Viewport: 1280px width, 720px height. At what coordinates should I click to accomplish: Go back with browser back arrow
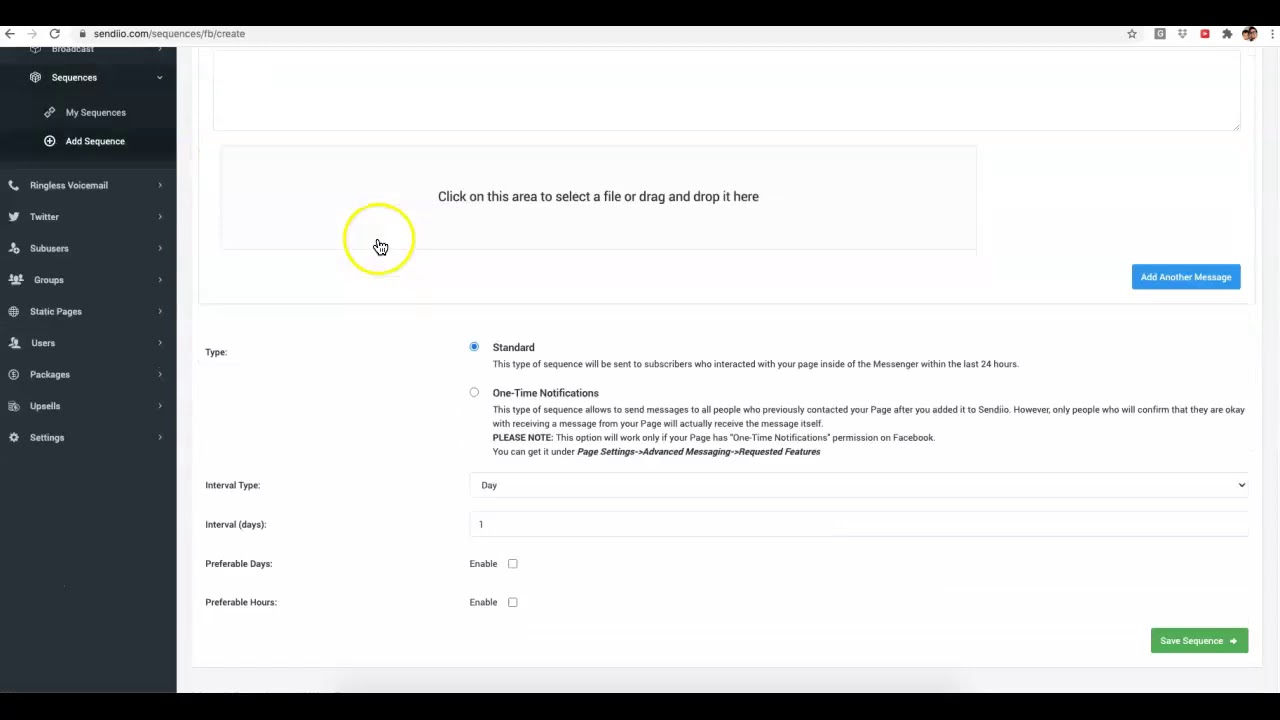pyautogui.click(x=10, y=34)
